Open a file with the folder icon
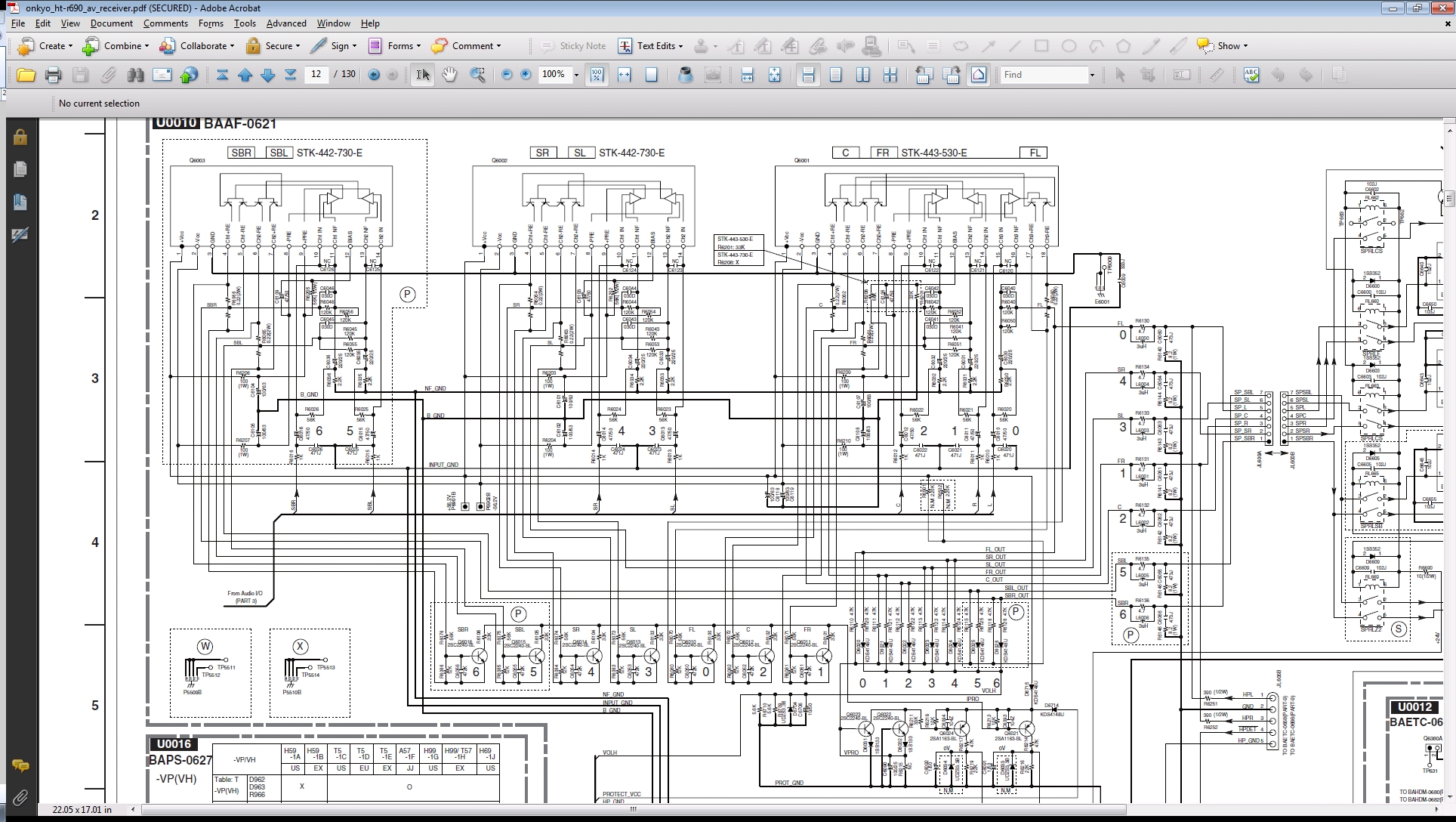Viewport: 1456px width, 822px height. [26, 75]
